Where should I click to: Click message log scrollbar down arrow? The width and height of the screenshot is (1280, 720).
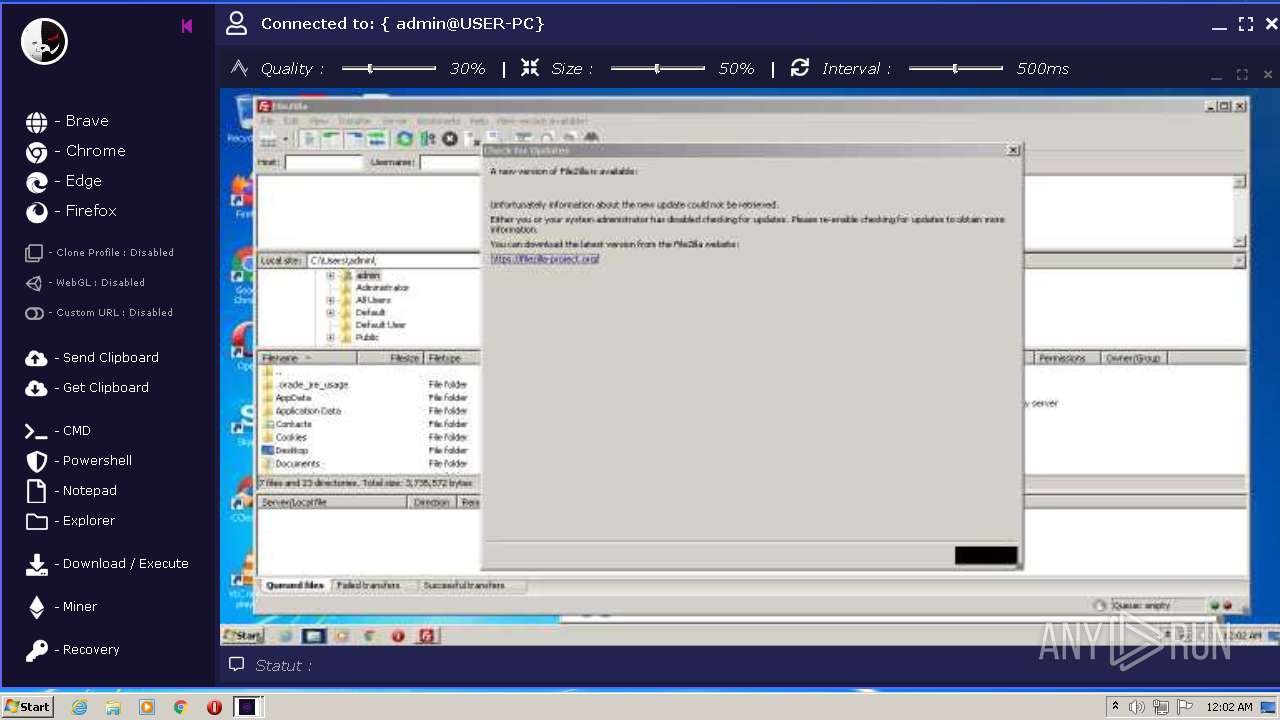(x=1239, y=241)
